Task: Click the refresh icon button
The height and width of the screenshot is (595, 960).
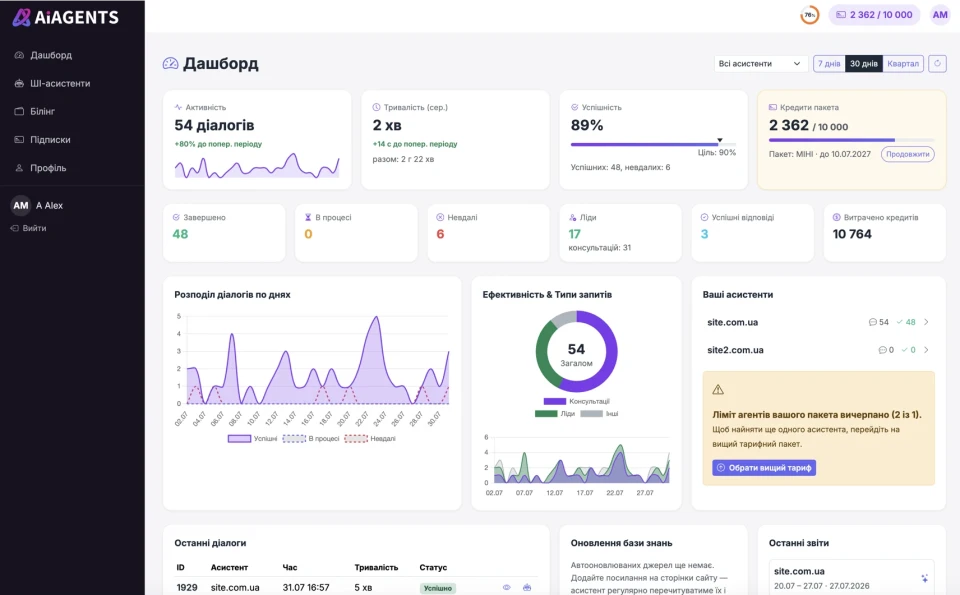Action: pyautogui.click(x=937, y=64)
